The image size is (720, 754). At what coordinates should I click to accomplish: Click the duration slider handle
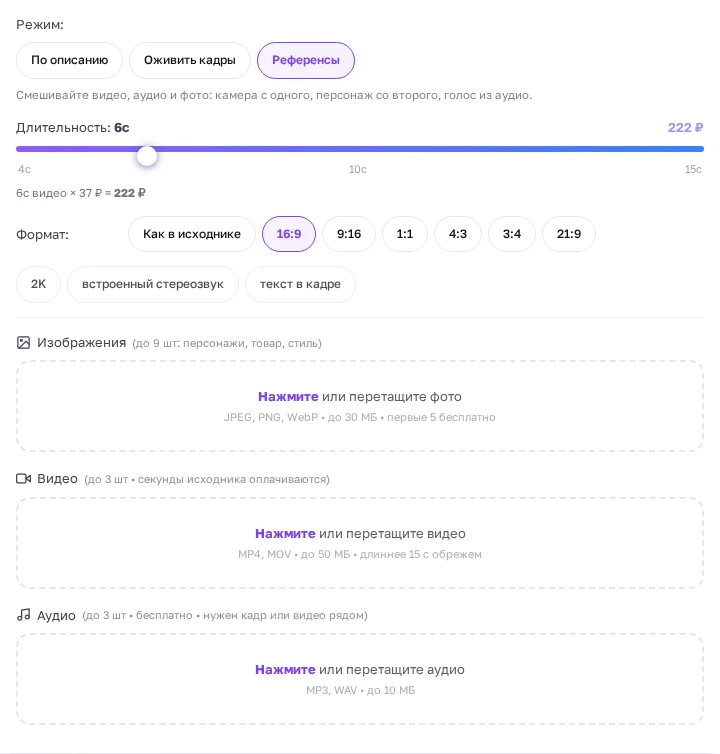point(147,156)
